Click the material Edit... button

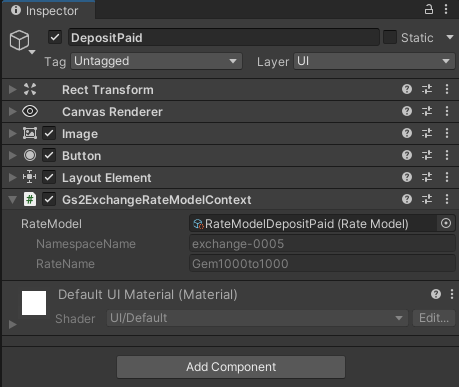(x=434, y=318)
